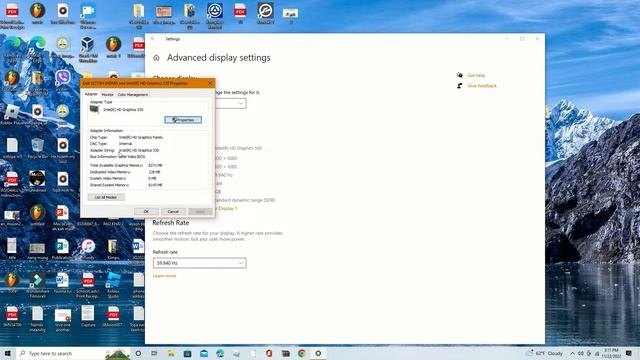Click the 'Dedicated Video Memory' row in the dialog
Image resolution: width=640 pixels, height=360 pixels.
(126, 172)
